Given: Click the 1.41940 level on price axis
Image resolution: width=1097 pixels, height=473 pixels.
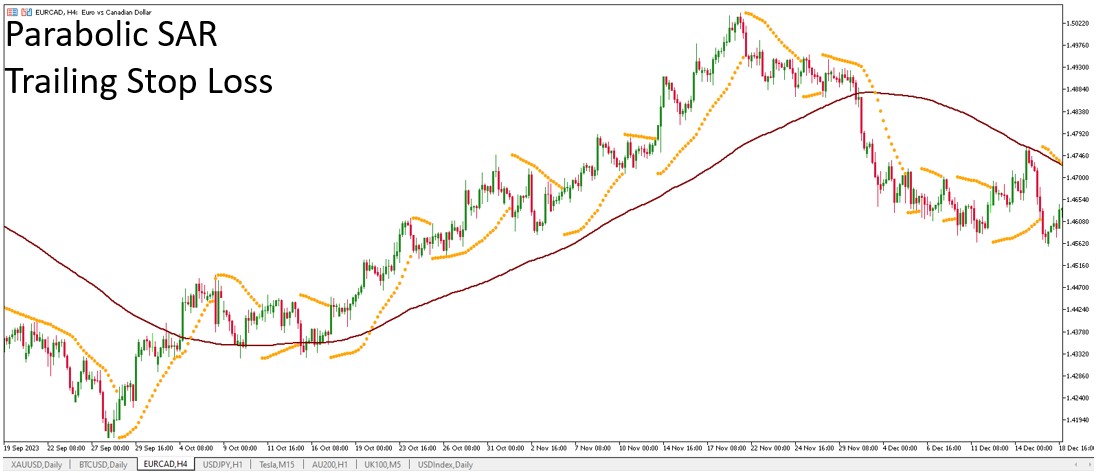Looking at the screenshot, I should pyautogui.click(x=1076, y=420).
